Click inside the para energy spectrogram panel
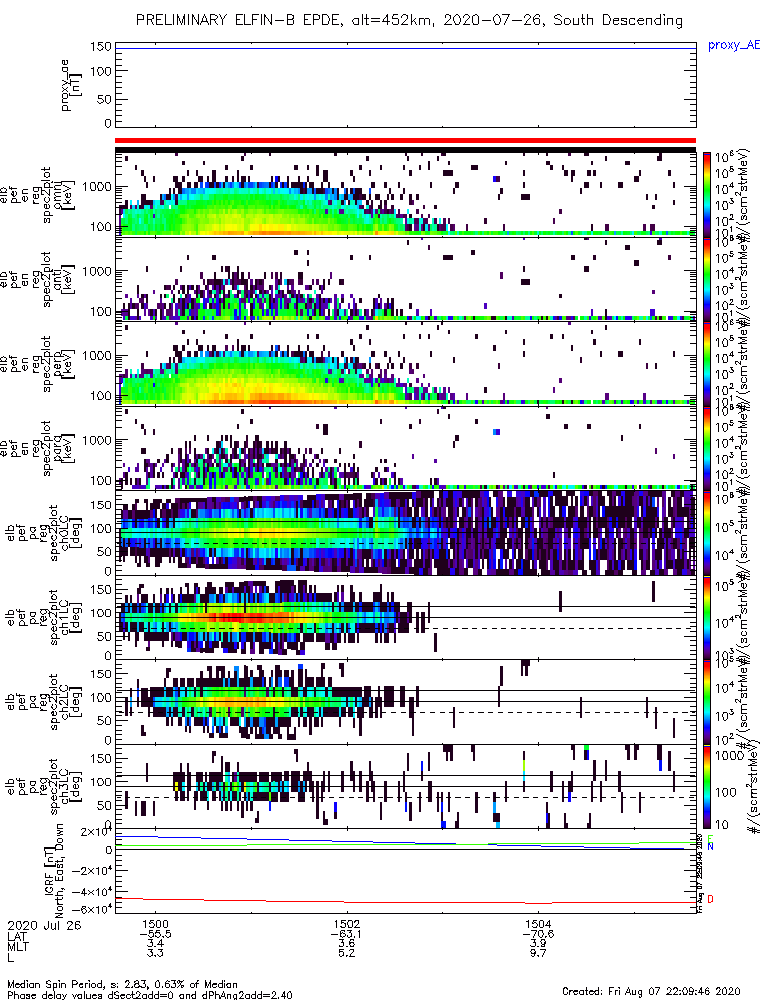Screen dimensions: 775x1000 [x=406, y=448]
